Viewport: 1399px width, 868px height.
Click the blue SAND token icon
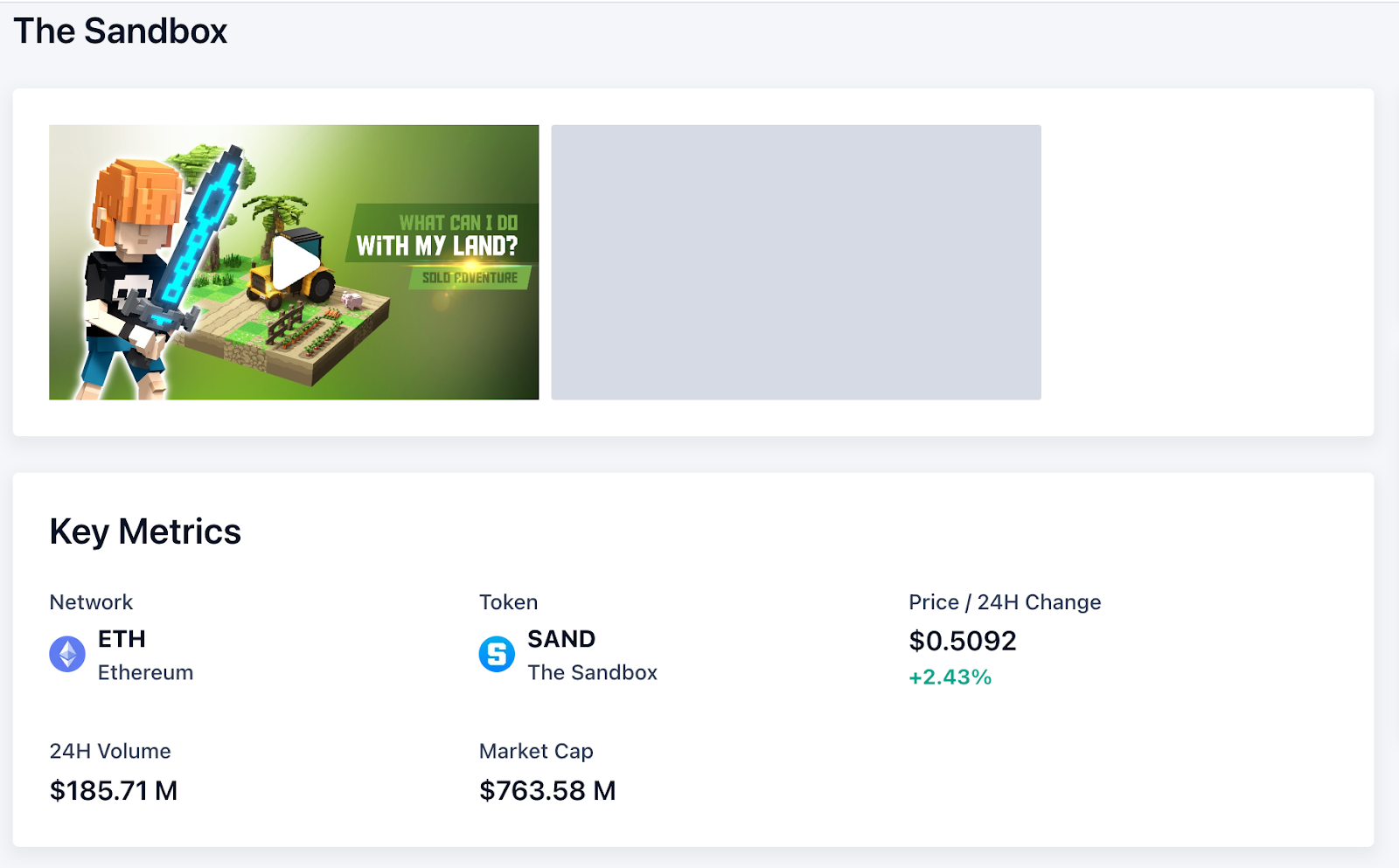point(497,654)
